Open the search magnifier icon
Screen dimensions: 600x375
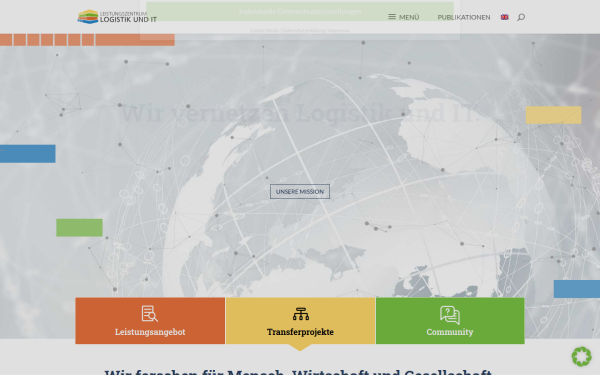click(521, 17)
